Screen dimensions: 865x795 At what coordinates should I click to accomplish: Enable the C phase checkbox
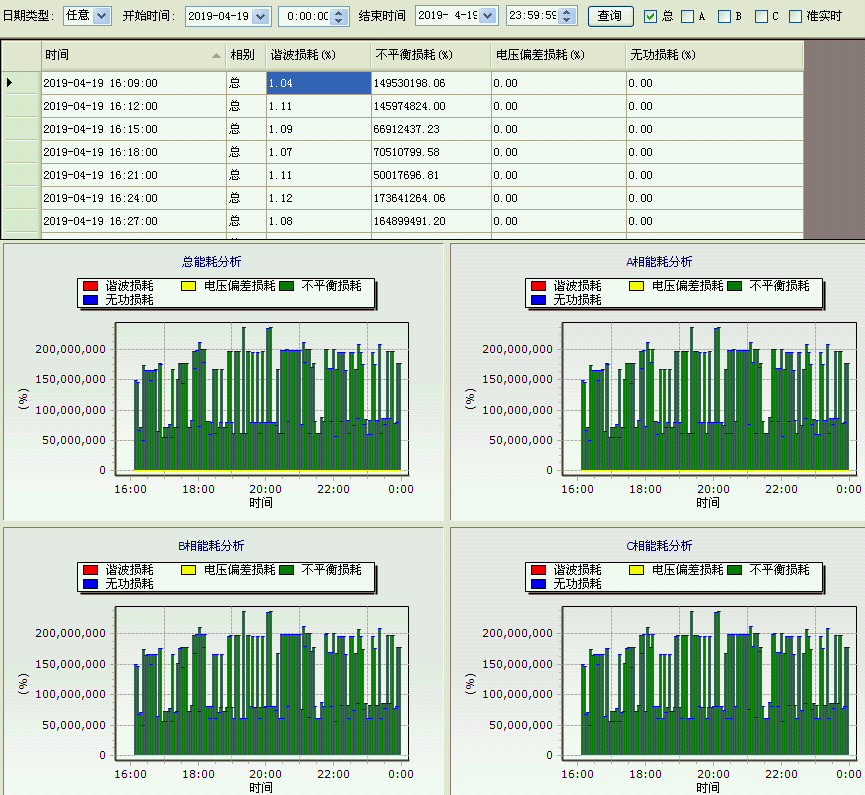coord(761,16)
